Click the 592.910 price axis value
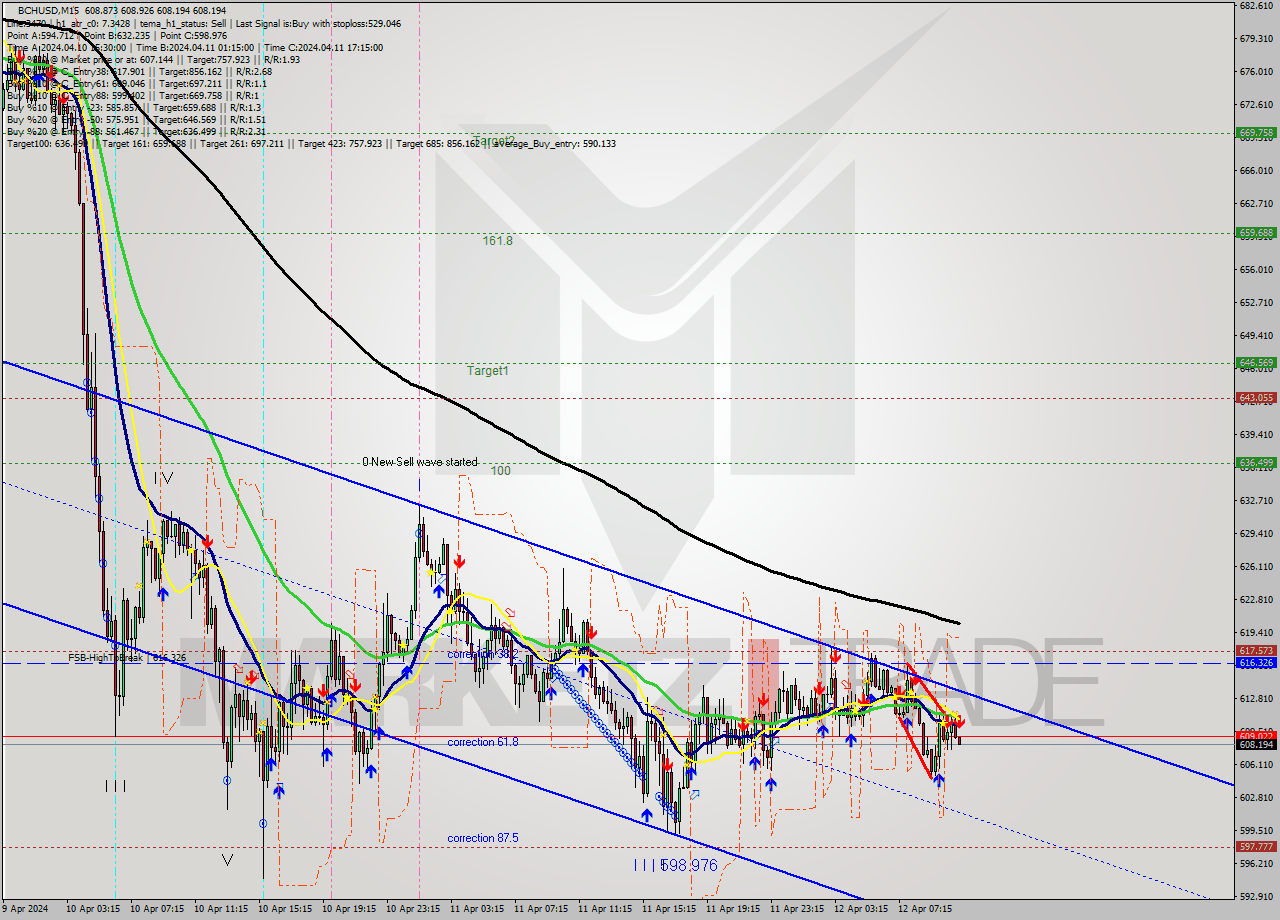Image resolution: width=1280 pixels, height=920 pixels. tap(1255, 896)
